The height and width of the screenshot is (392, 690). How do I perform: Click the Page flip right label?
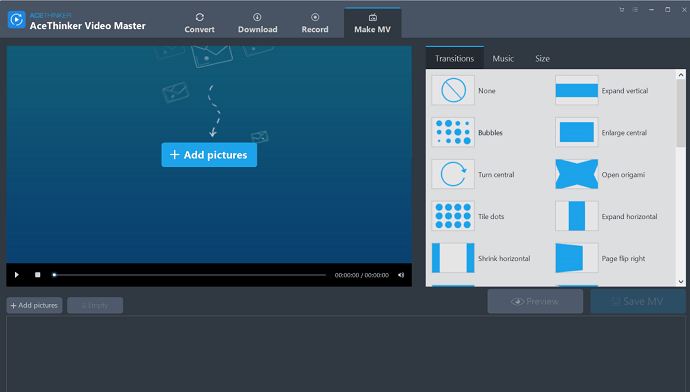[x=623, y=258]
